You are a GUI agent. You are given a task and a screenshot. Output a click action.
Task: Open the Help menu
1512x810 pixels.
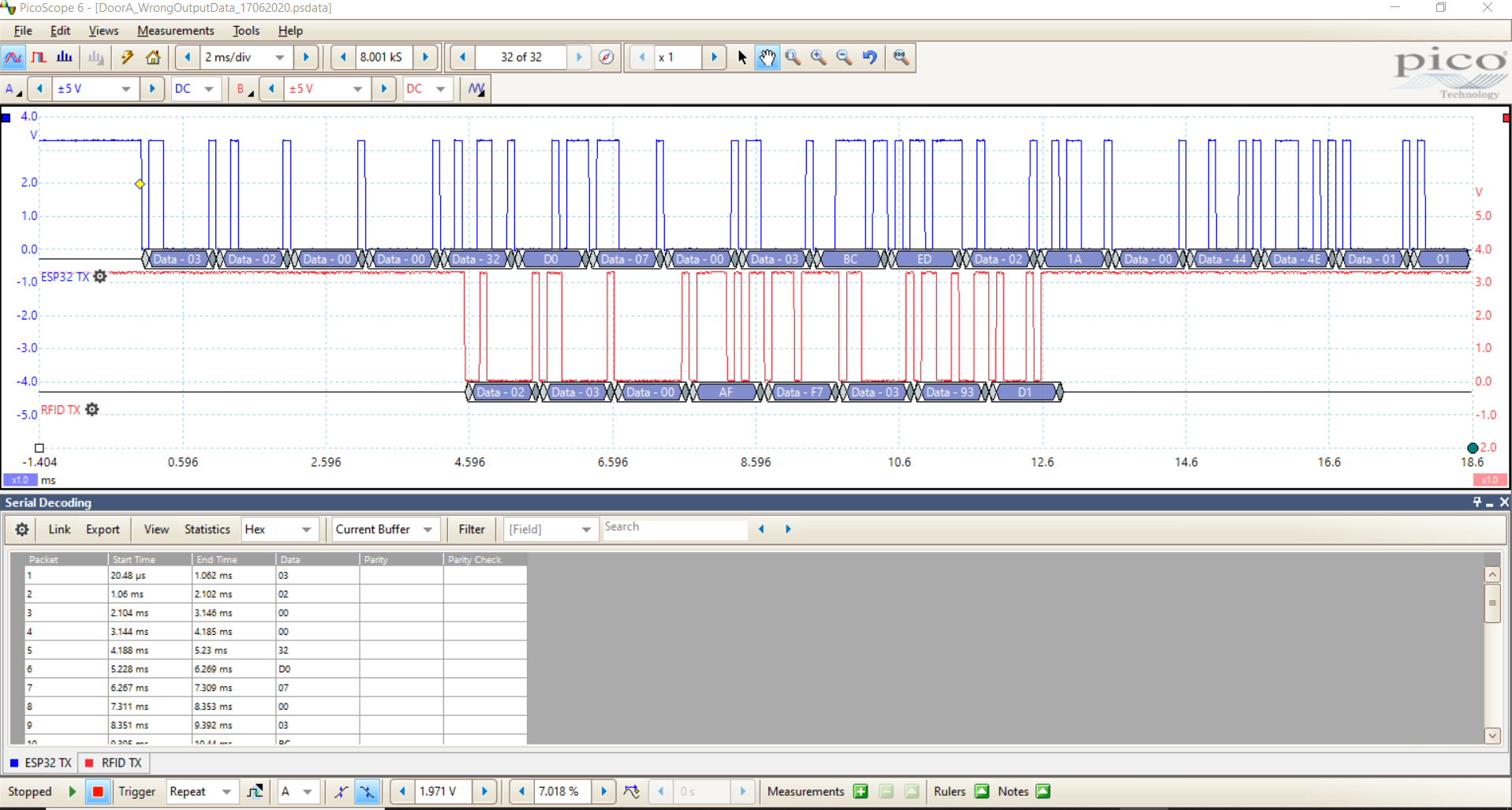[x=290, y=31]
